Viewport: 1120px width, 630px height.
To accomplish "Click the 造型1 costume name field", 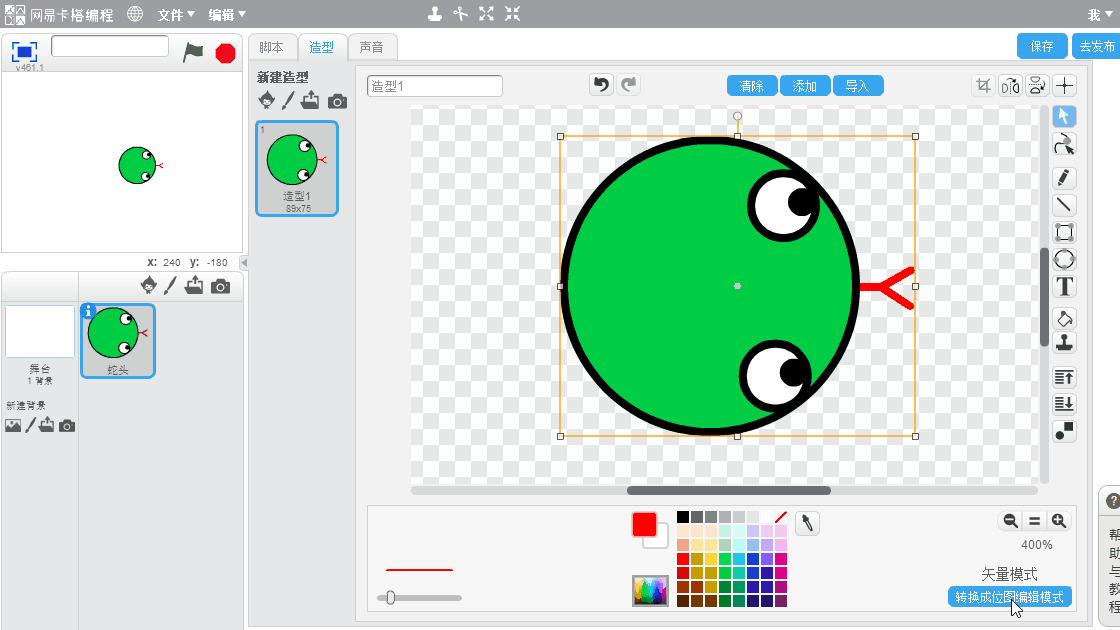I will 435,86.
